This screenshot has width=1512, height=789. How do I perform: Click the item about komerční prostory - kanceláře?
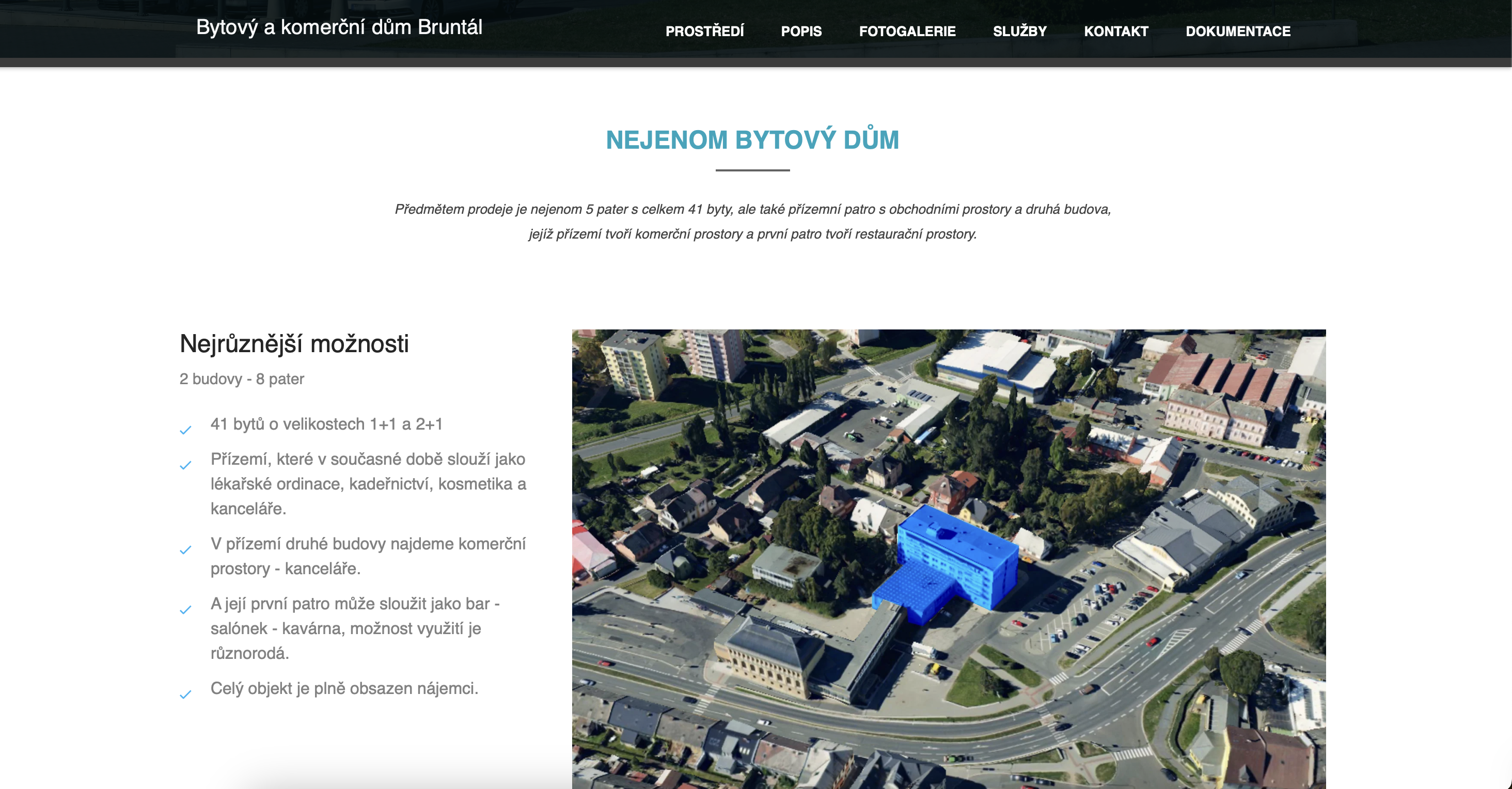[x=368, y=556]
